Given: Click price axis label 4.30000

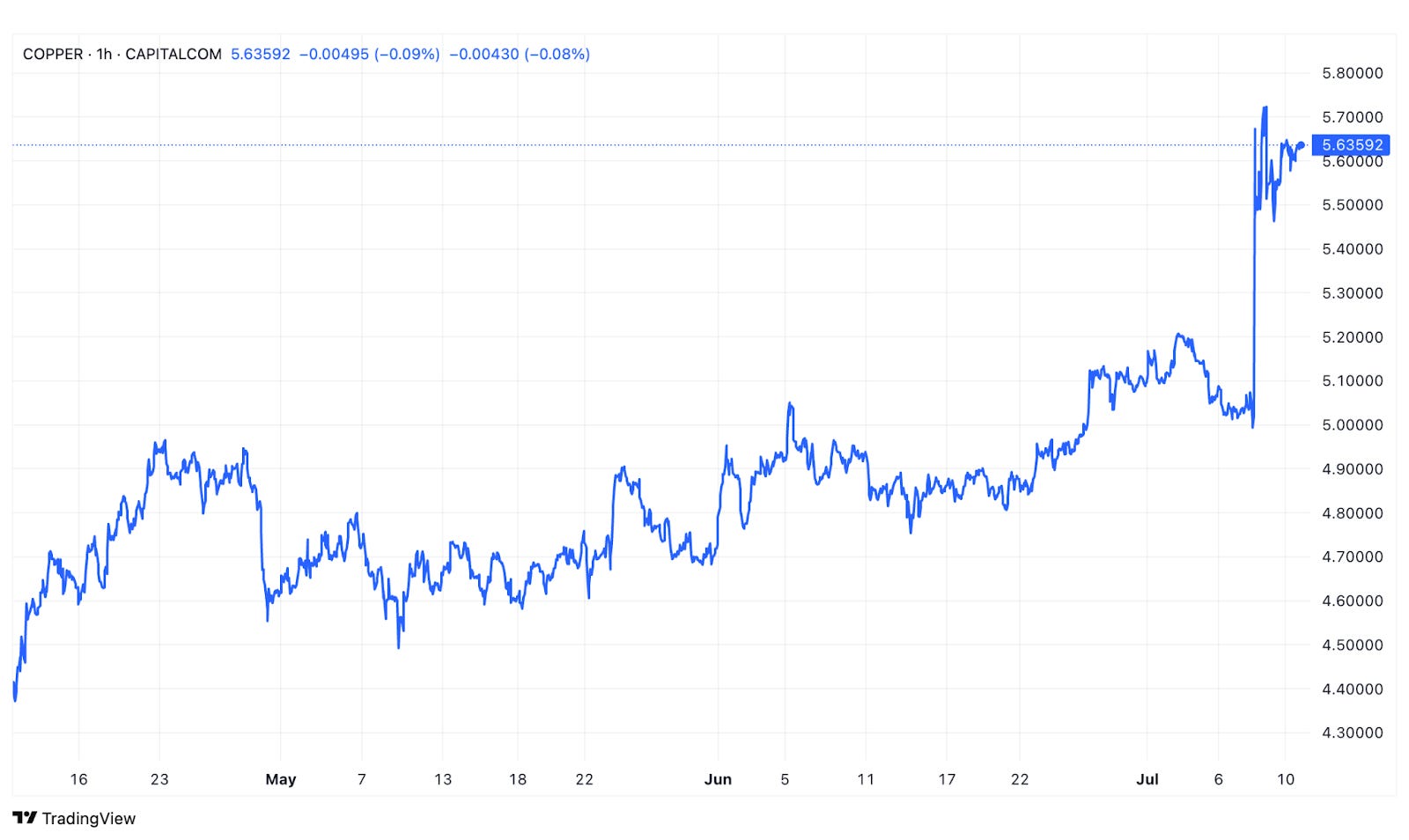Looking at the screenshot, I should [1353, 733].
